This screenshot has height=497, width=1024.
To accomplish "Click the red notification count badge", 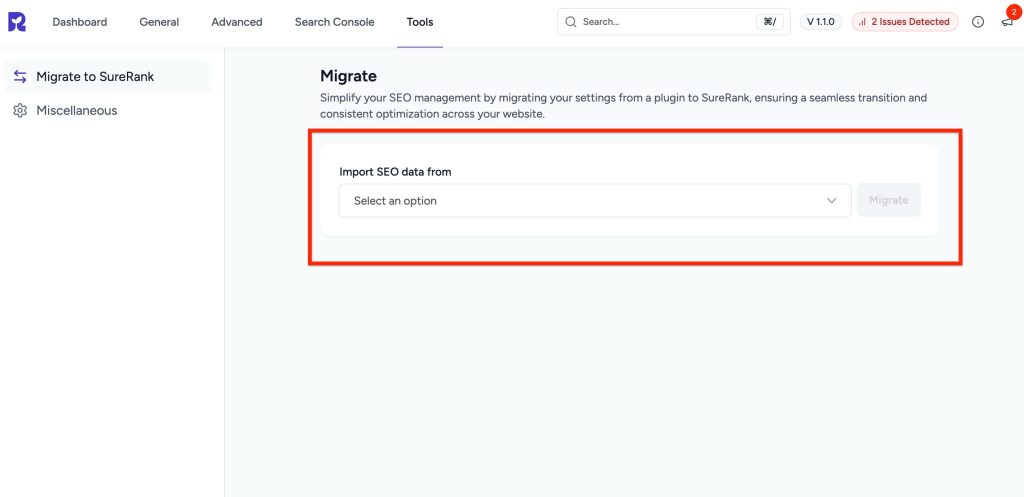I will point(1014,11).
